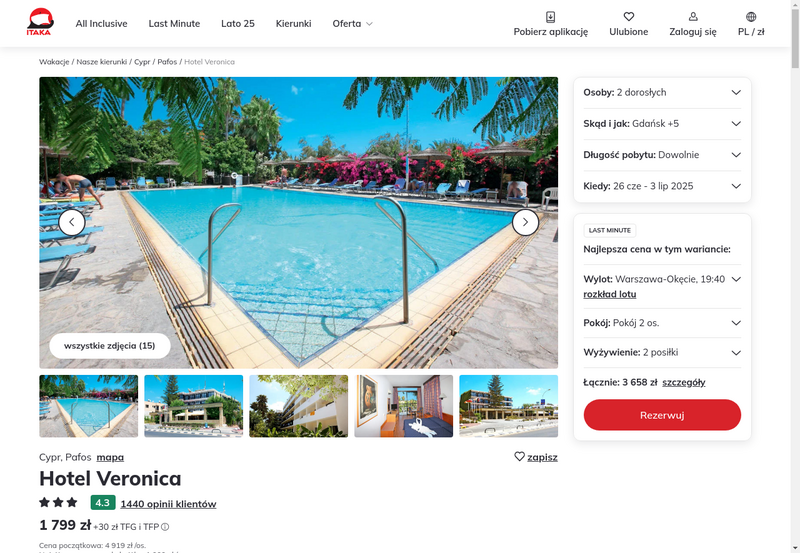The height and width of the screenshot is (553, 800).
Task: Show the next gallery photo arrow
Action: (x=525, y=222)
